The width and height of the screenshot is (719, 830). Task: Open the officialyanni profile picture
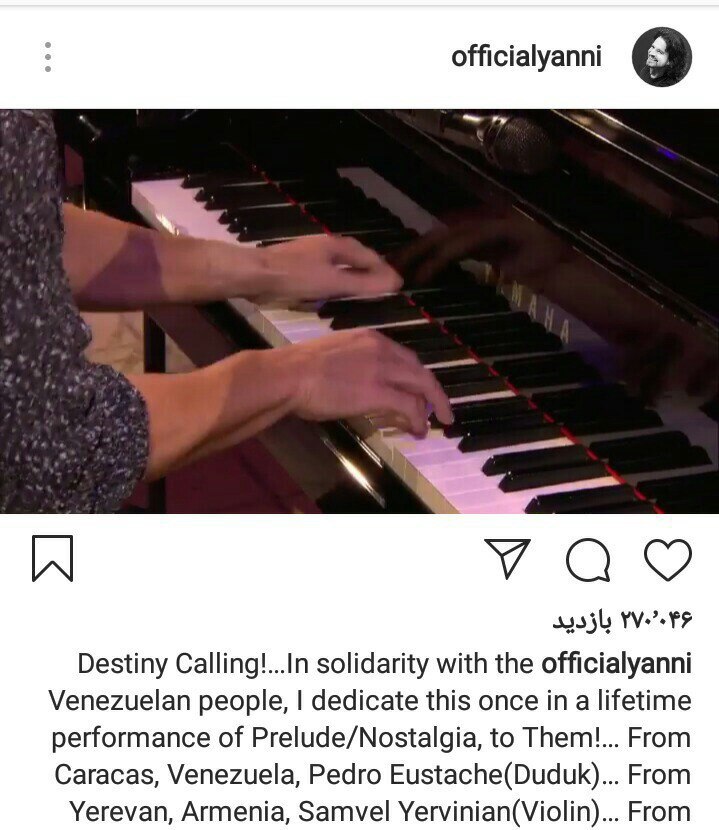pos(662,57)
